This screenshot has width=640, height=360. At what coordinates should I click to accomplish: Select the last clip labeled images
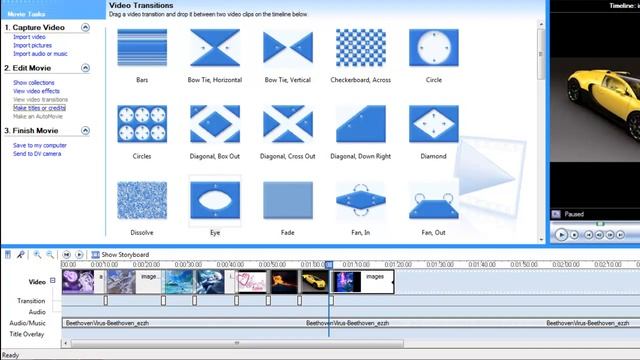pyautogui.click(x=363, y=281)
